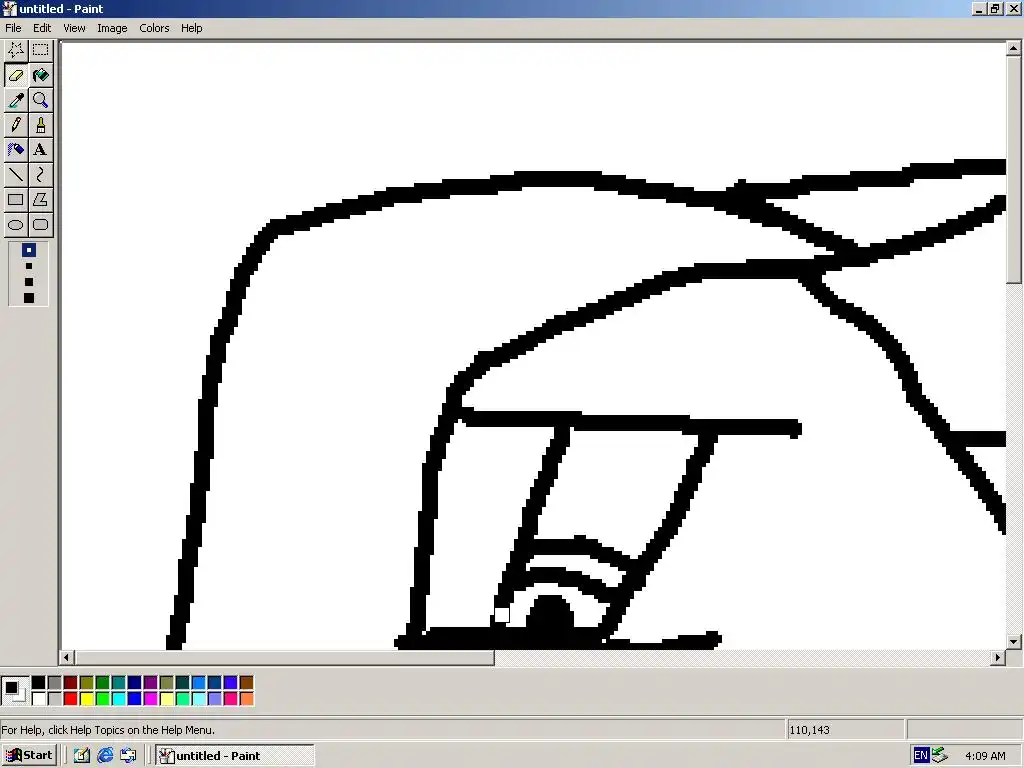Select the Polygon tool
Image resolution: width=1024 pixels, height=768 pixels.
40,199
